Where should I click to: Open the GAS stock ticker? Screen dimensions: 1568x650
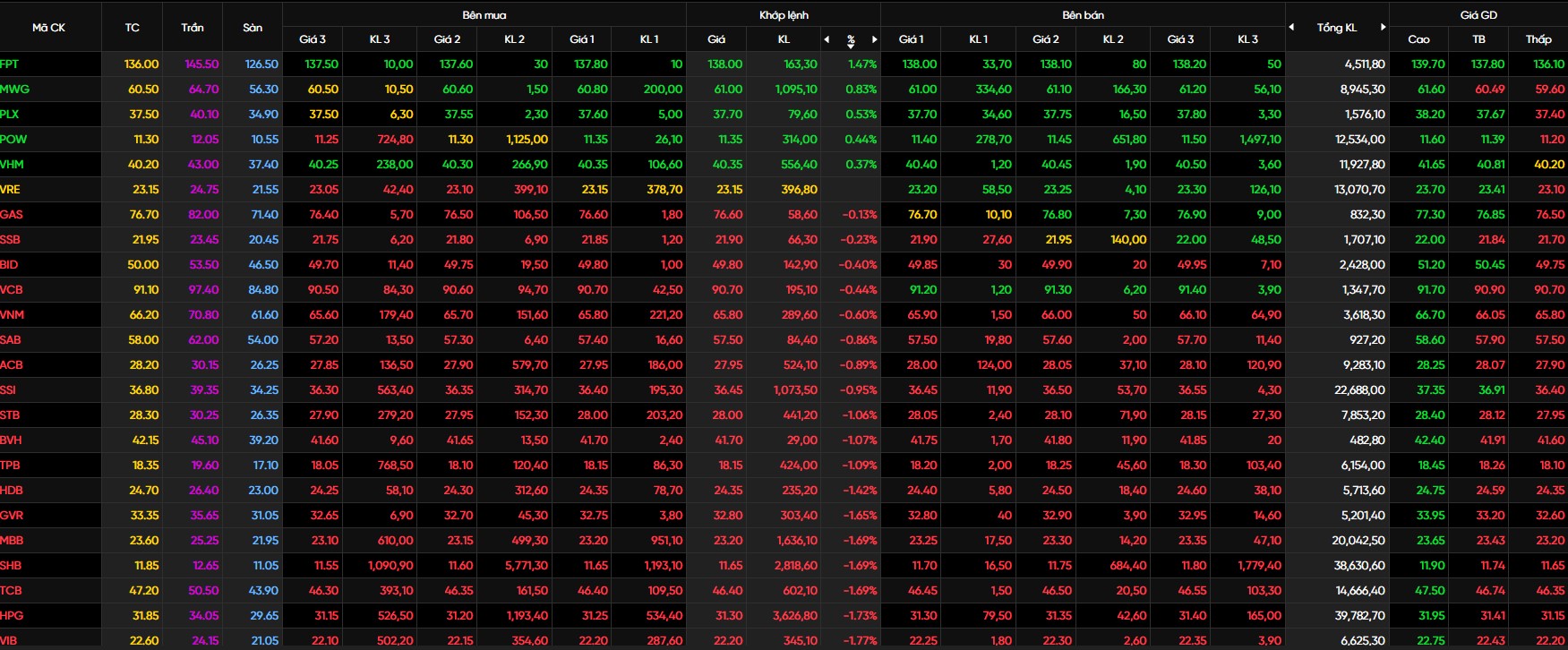tap(12, 215)
